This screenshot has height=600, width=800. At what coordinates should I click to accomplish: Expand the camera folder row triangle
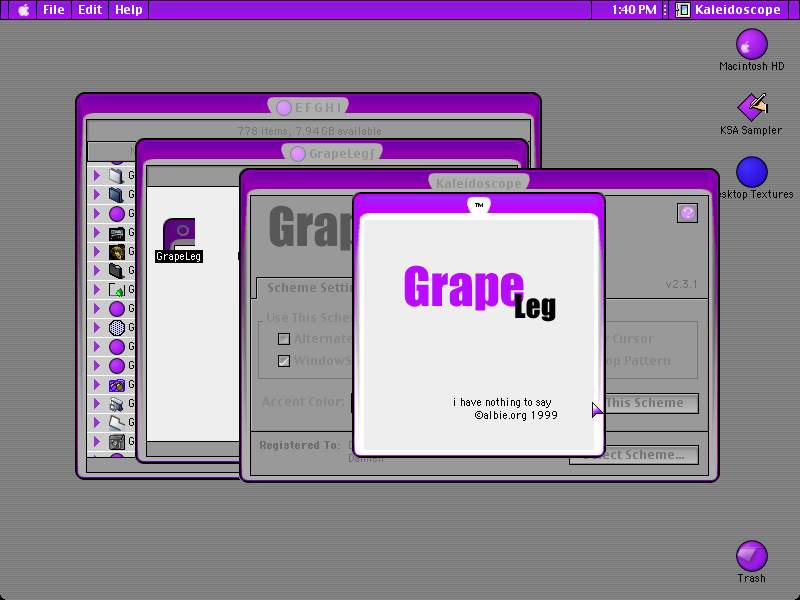(x=96, y=385)
